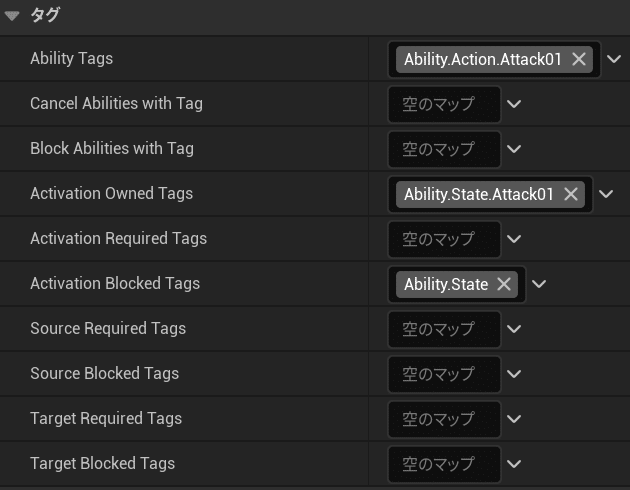This screenshot has height=490, width=630.
Task: Remove the Ability.Action.Attack01 tag
Action: pos(579,59)
